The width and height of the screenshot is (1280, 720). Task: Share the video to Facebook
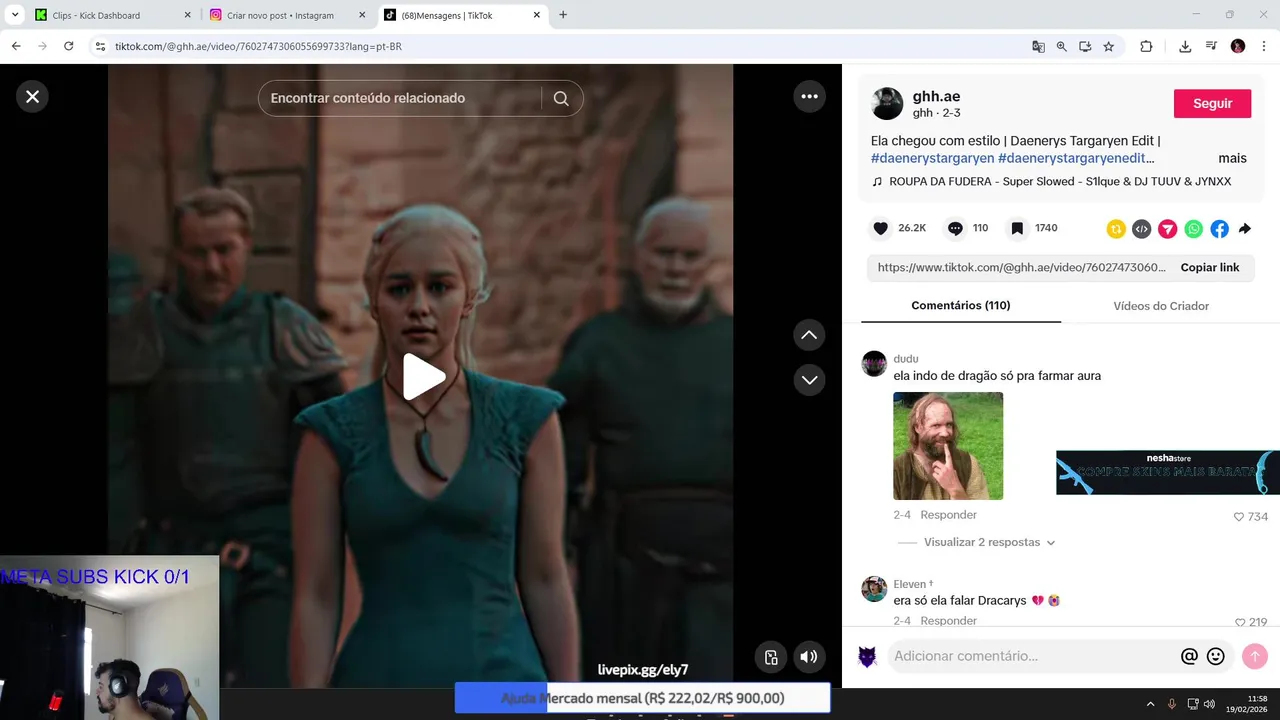tap(1220, 229)
